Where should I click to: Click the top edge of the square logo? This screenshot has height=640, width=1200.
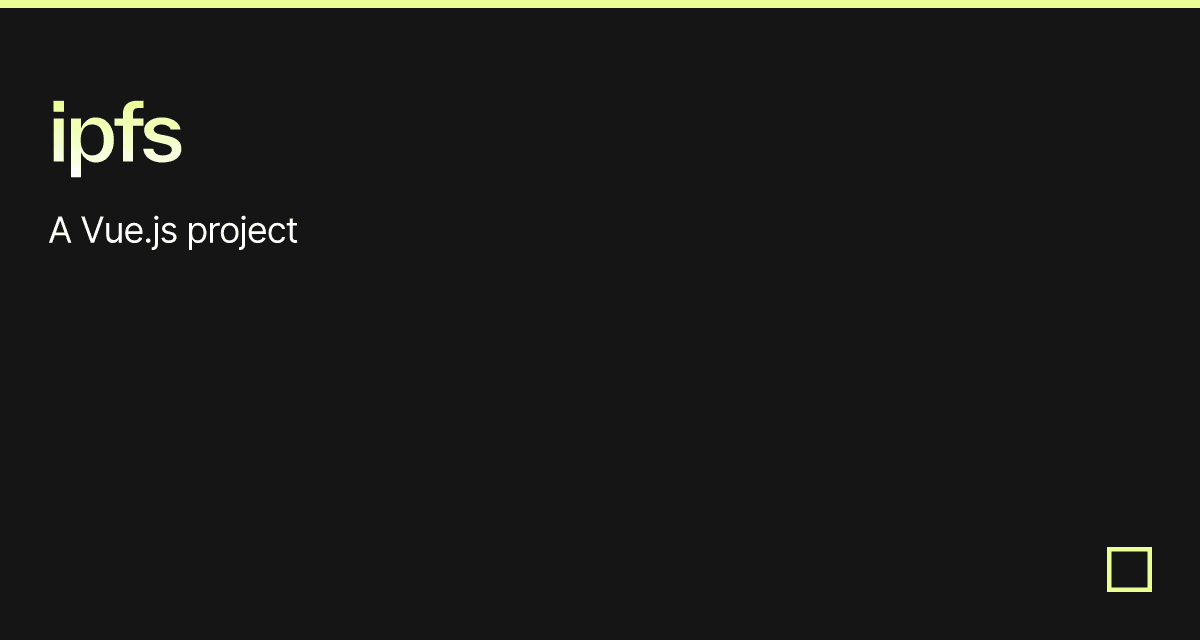click(1130, 548)
